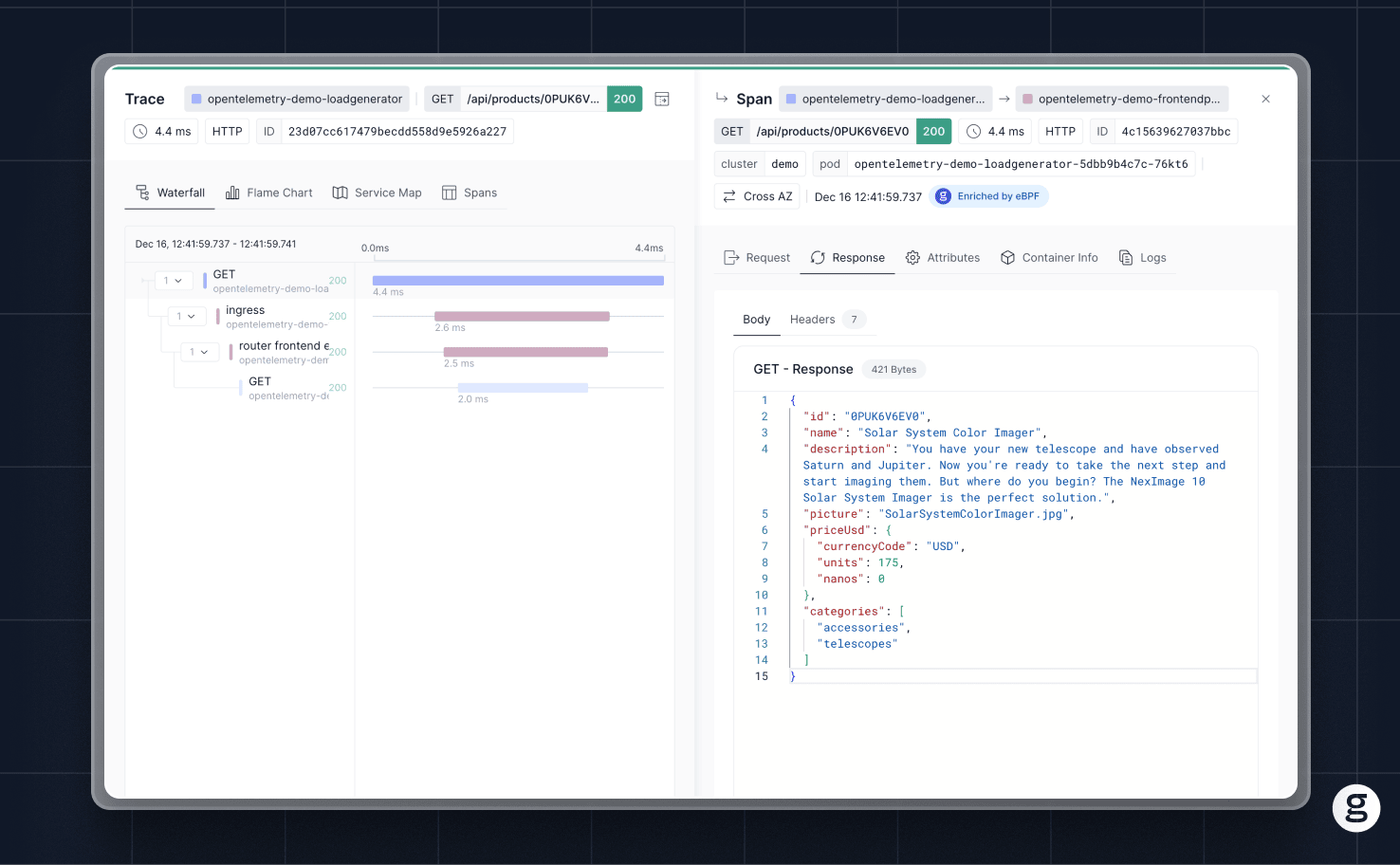Click the trace ID 23d07cc617479becdd558d9e5926a227
Viewport: 1400px width, 865px height.
(397, 131)
